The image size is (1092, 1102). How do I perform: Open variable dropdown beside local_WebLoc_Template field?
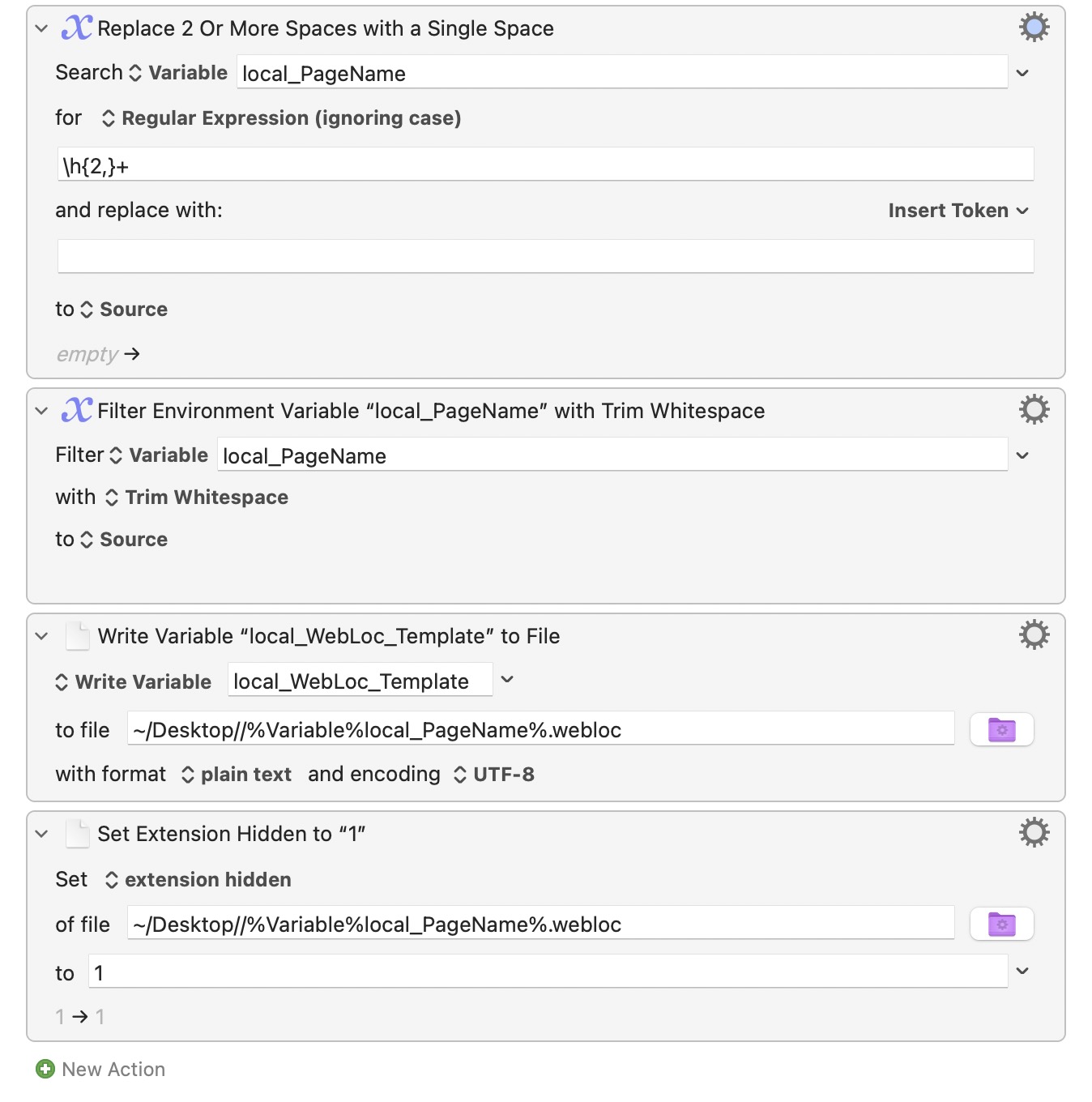click(507, 680)
